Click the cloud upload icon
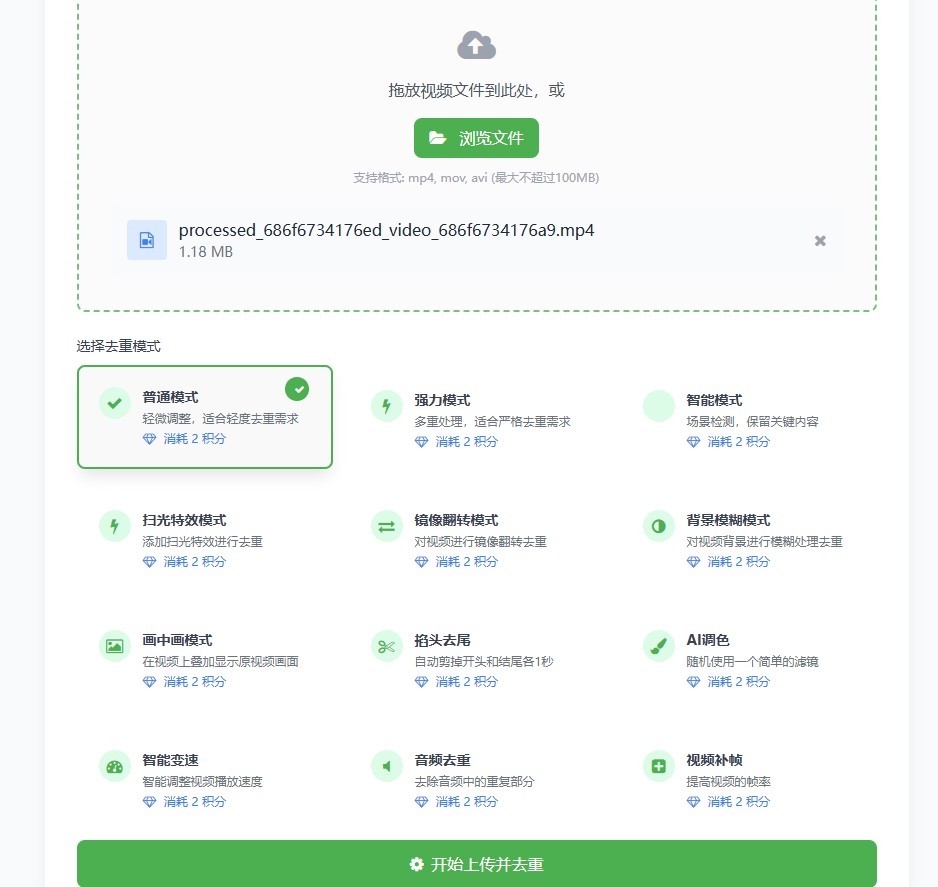 point(476,45)
